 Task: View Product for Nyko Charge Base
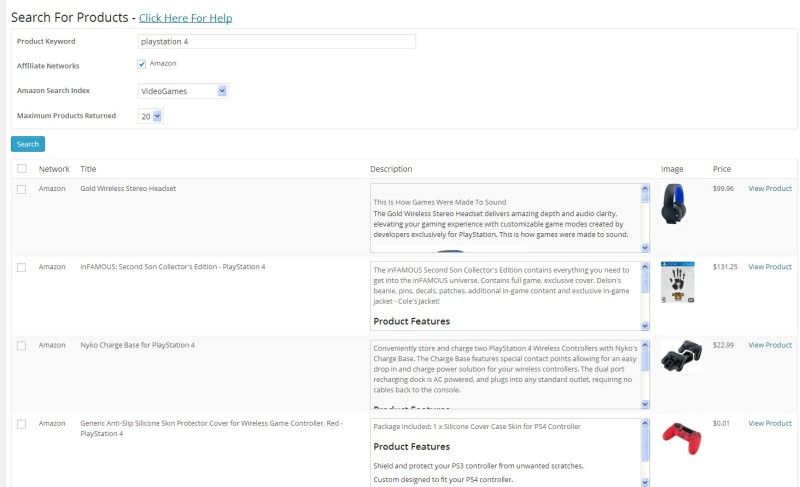pyautogui.click(x=770, y=345)
